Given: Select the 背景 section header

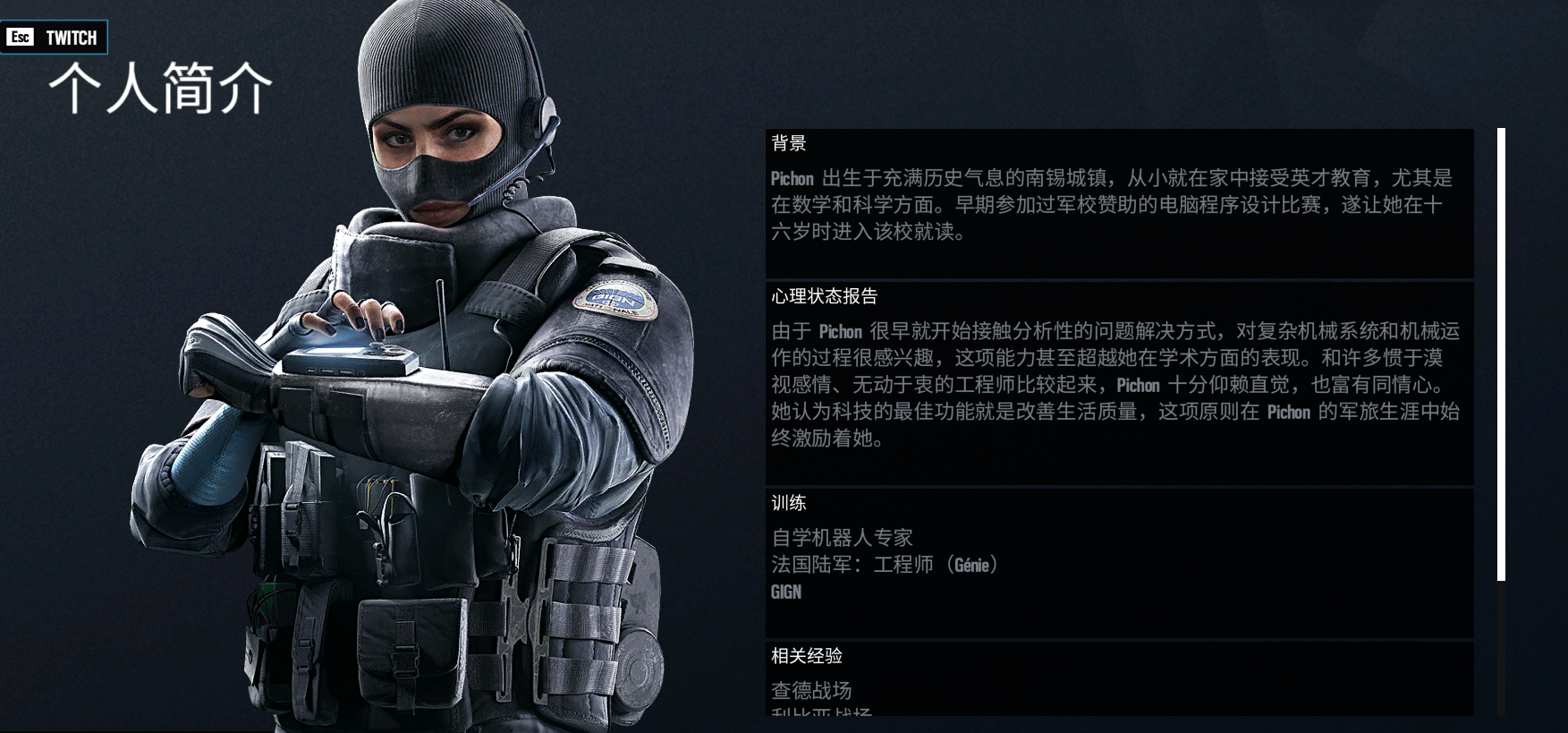Looking at the screenshot, I should pos(789,143).
